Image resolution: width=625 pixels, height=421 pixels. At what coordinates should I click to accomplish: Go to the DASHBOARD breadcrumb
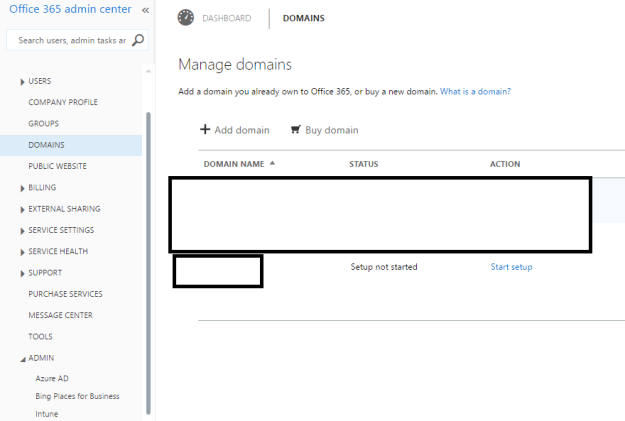(x=227, y=18)
